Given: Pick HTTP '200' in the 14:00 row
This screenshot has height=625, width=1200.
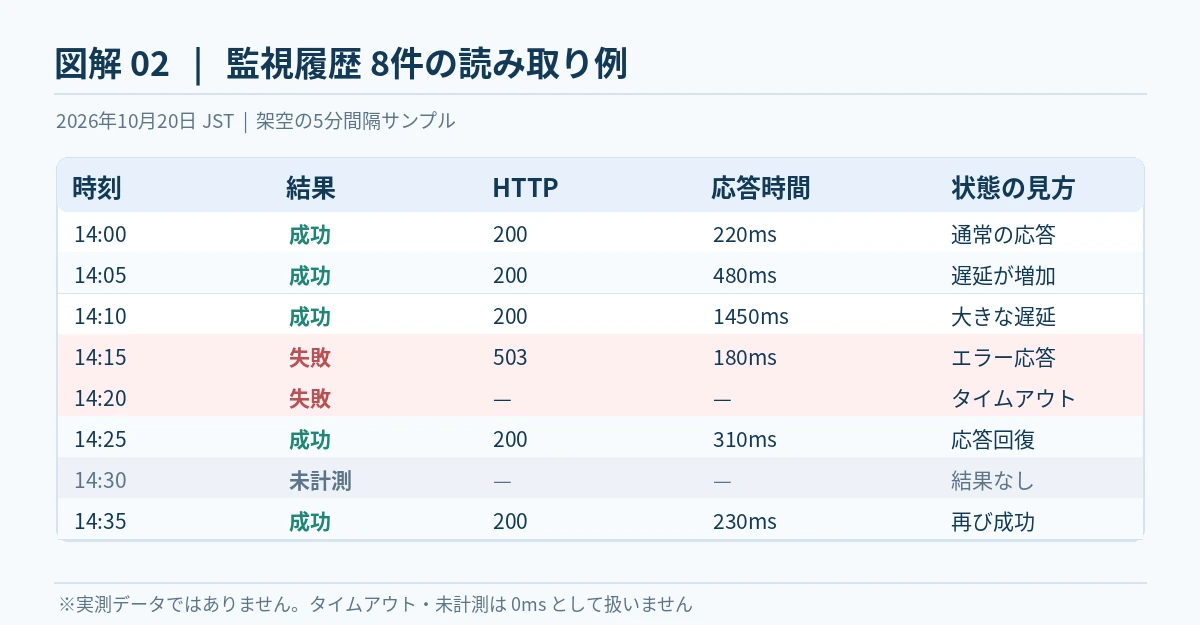Looking at the screenshot, I should tap(510, 235).
